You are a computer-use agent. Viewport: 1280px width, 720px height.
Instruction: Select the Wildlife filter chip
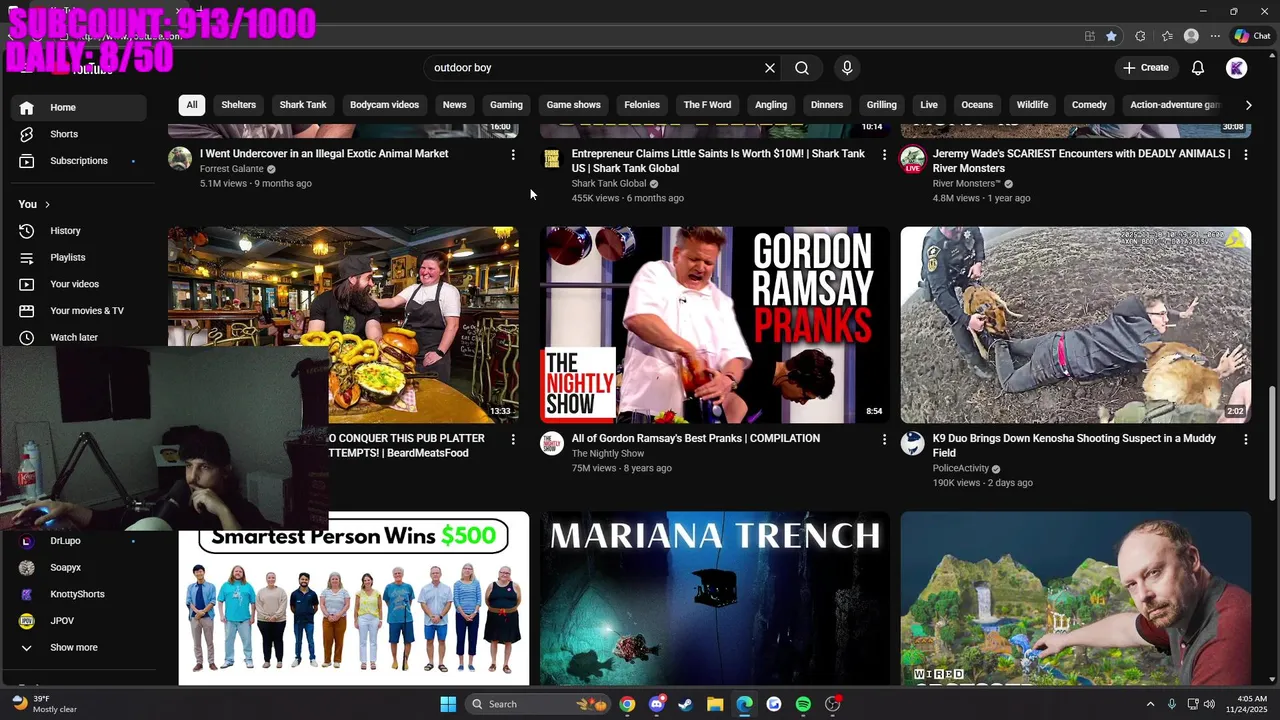1032,105
